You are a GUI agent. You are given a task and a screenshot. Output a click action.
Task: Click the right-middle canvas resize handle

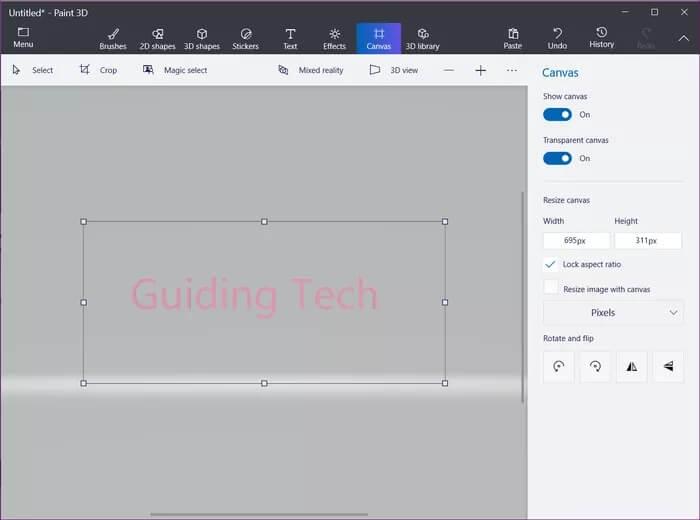pyautogui.click(x=445, y=302)
